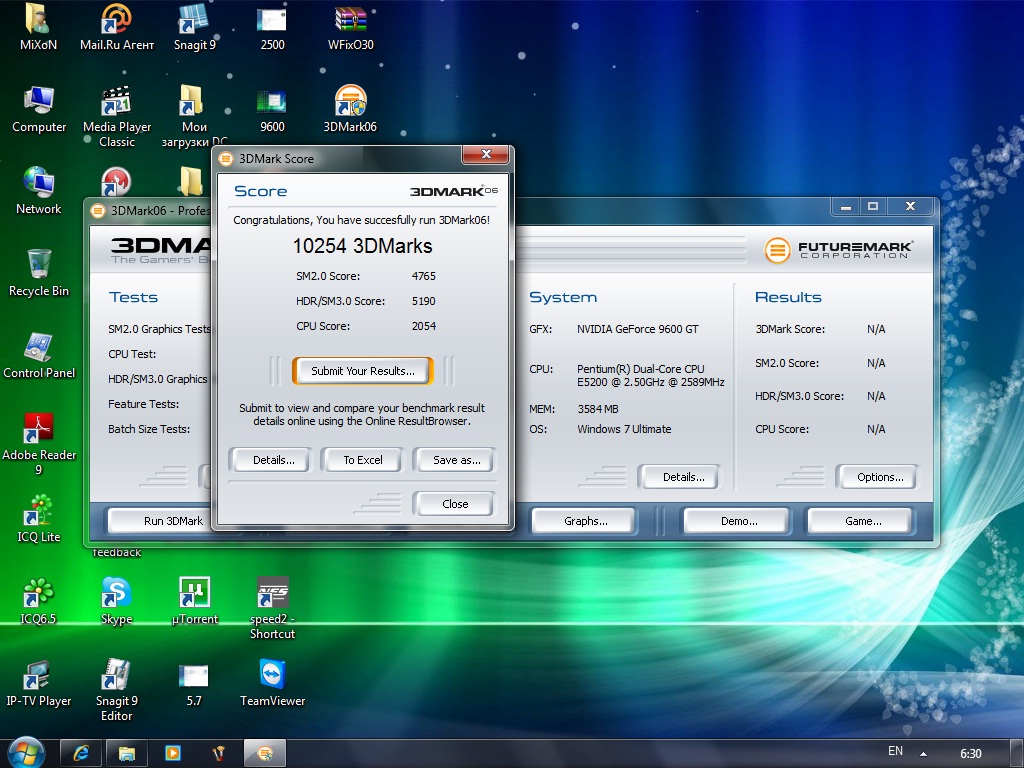Screen dimensions: 1024x768
Task: Close the 3DMark Score dialog with X
Action: pos(485,154)
